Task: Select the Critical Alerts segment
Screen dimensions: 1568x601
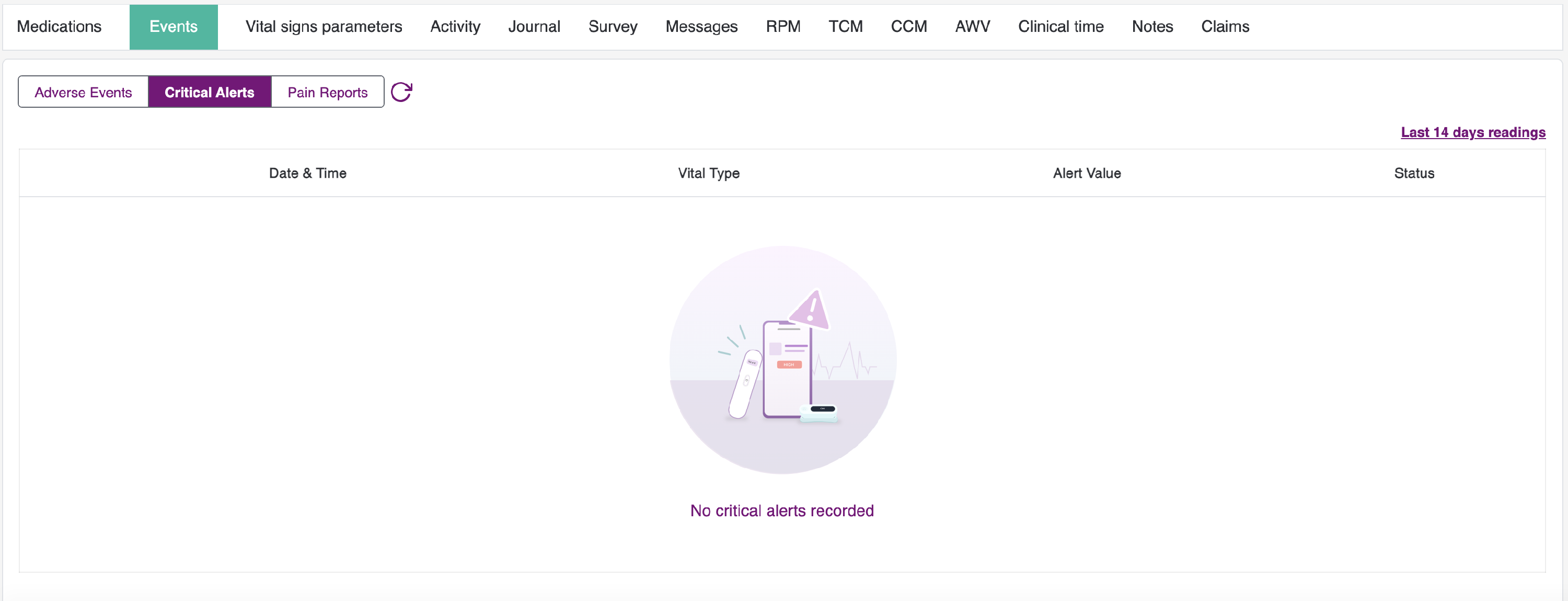Action: (210, 92)
